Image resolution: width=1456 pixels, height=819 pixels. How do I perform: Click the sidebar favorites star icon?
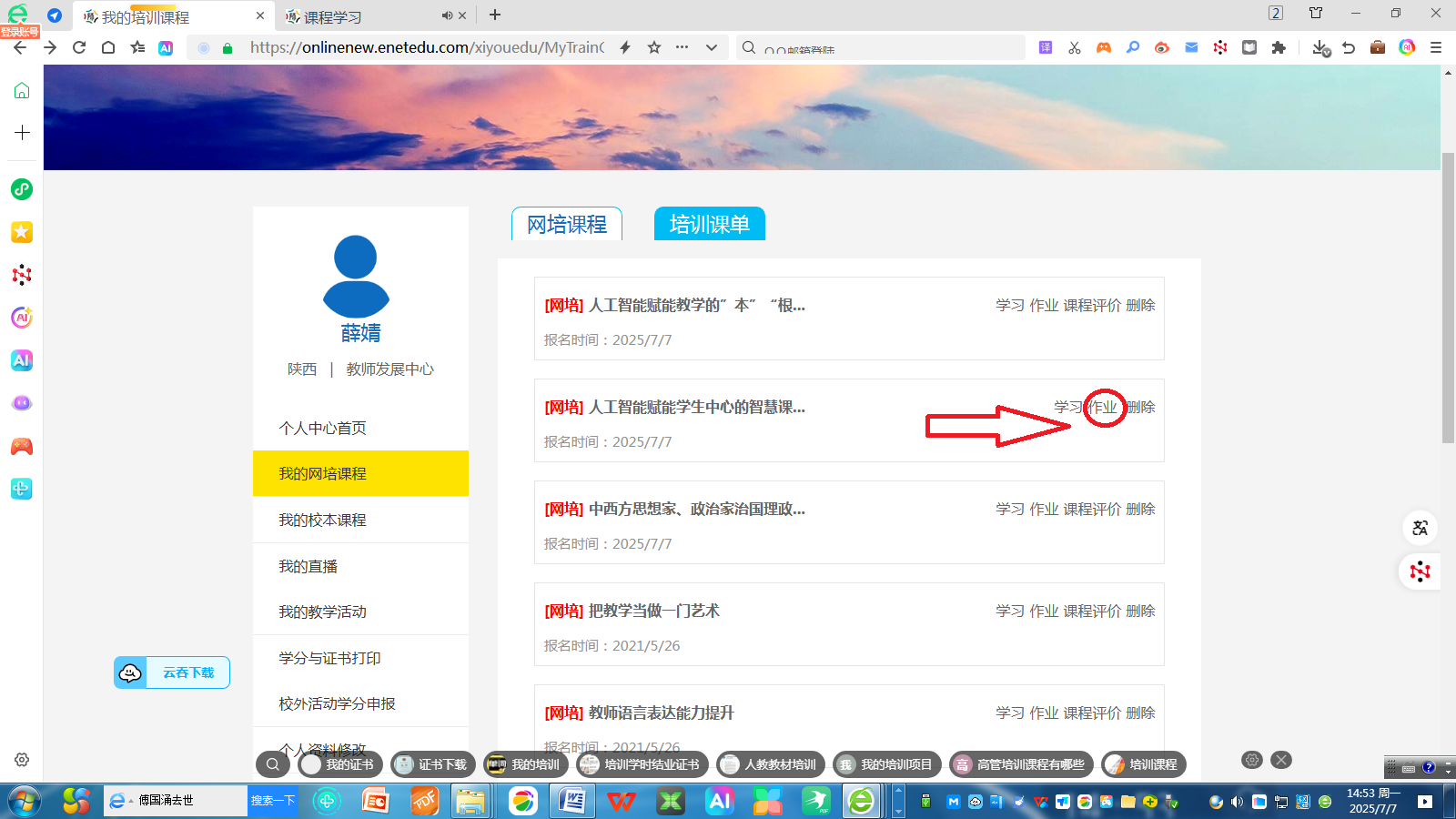[x=22, y=232]
